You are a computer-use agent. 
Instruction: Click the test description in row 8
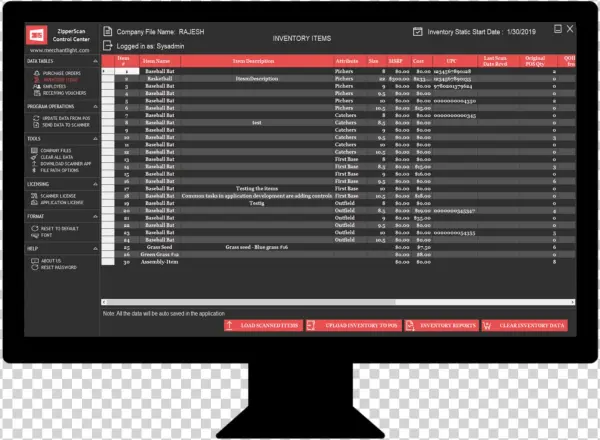click(257, 123)
